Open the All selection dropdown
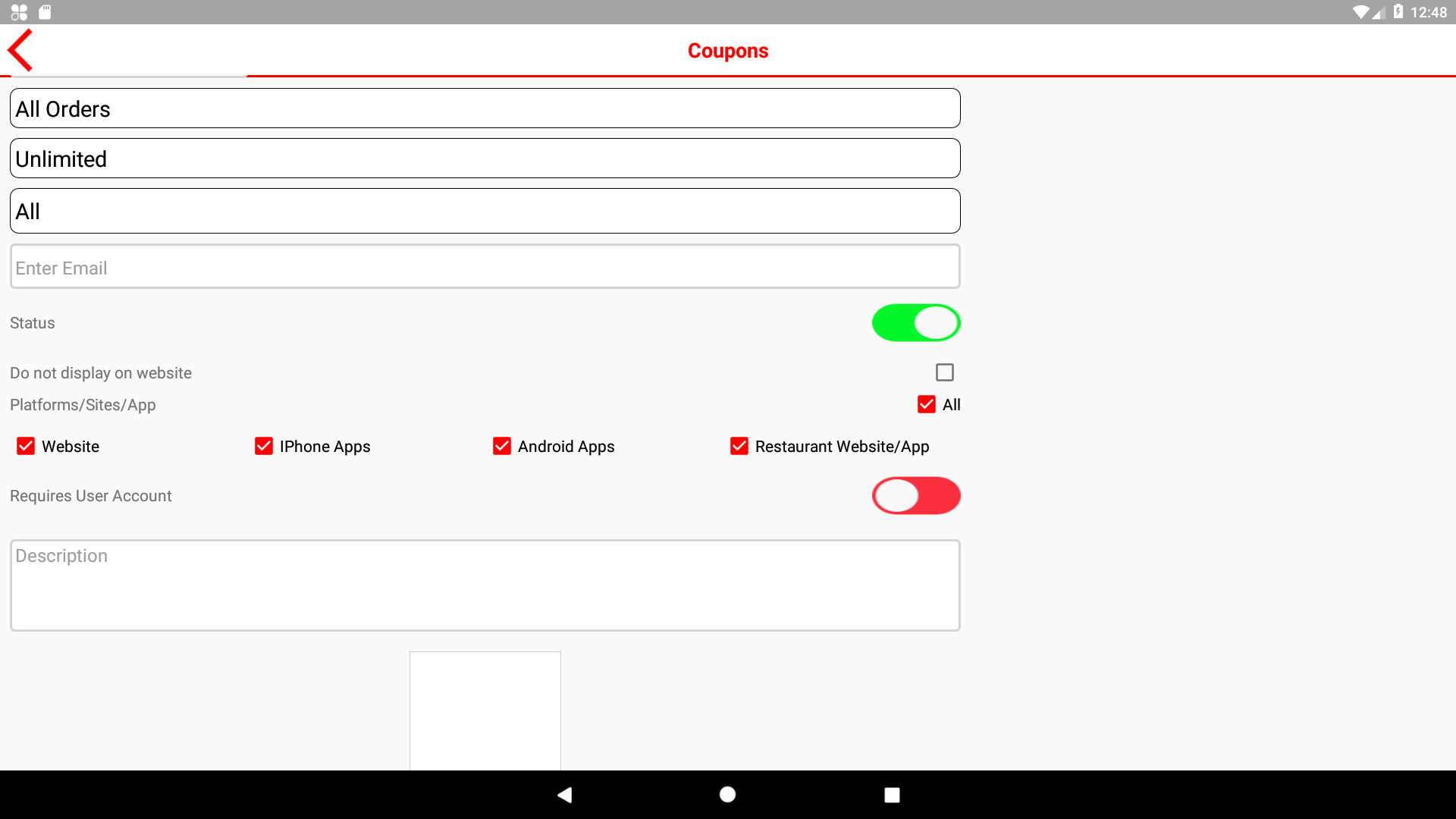Screen dimensions: 1456x819 (485, 211)
